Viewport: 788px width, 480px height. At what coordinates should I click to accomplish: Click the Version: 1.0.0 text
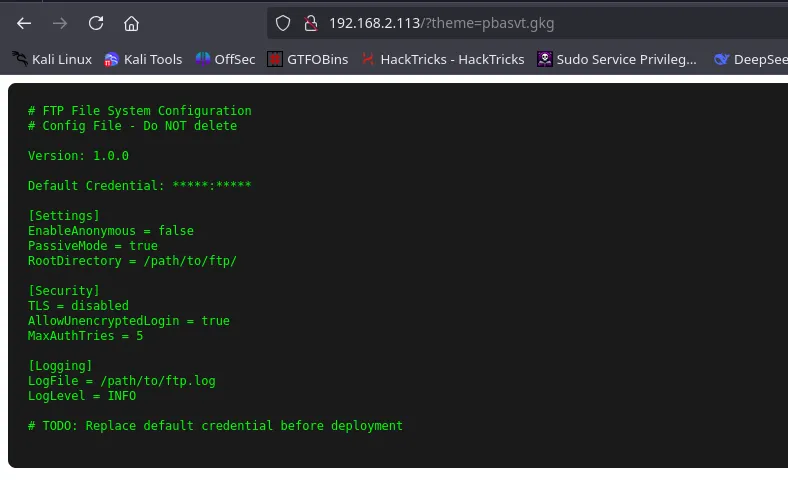coord(78,156)
